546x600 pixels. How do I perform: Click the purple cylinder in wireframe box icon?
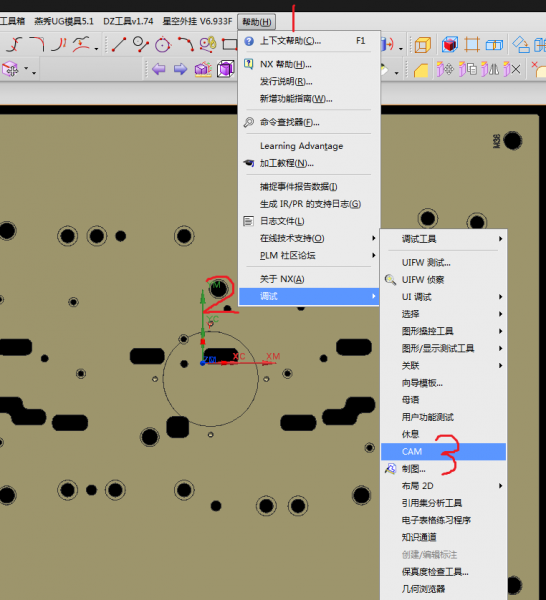[x=225, y=69]
